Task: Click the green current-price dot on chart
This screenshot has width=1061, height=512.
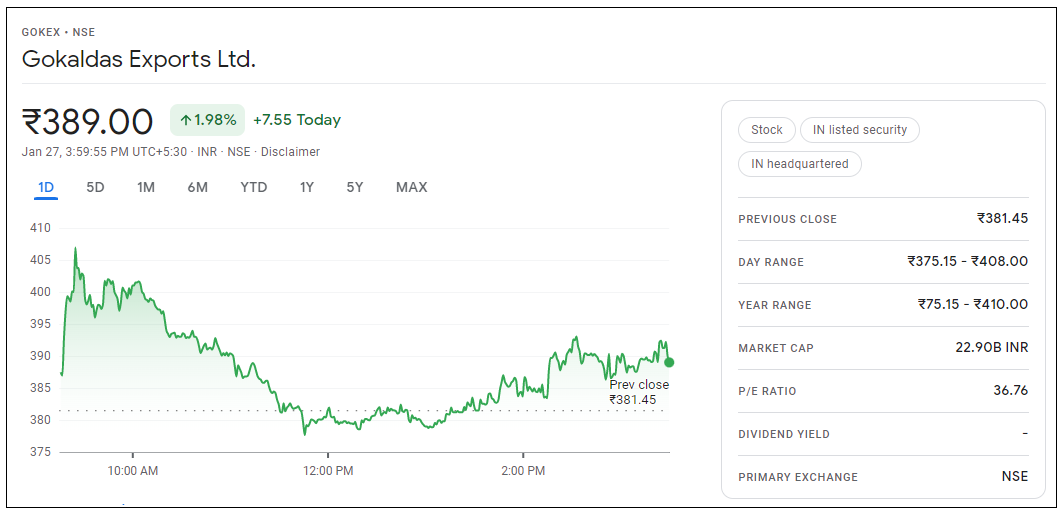Action: [x=669, y=363]
